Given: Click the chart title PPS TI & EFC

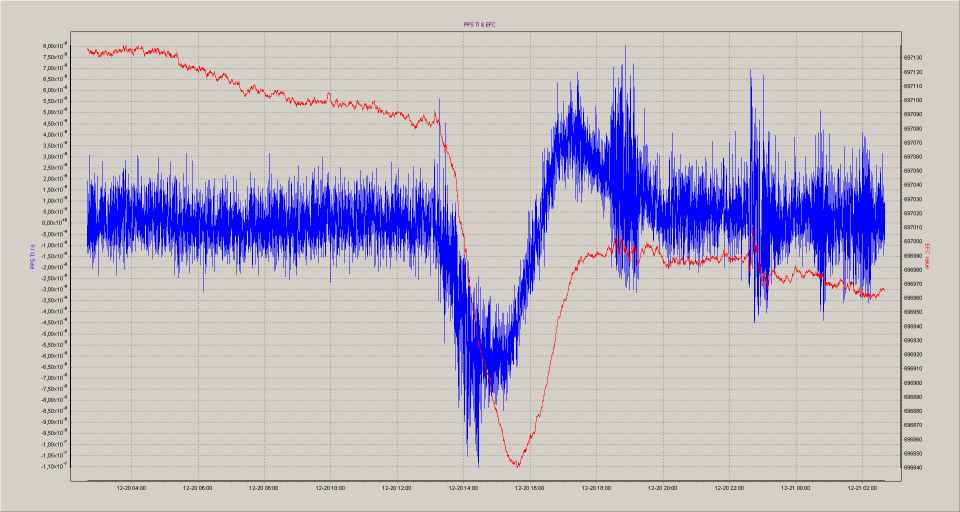Looking at the screenshot, I should pos(479,25).
